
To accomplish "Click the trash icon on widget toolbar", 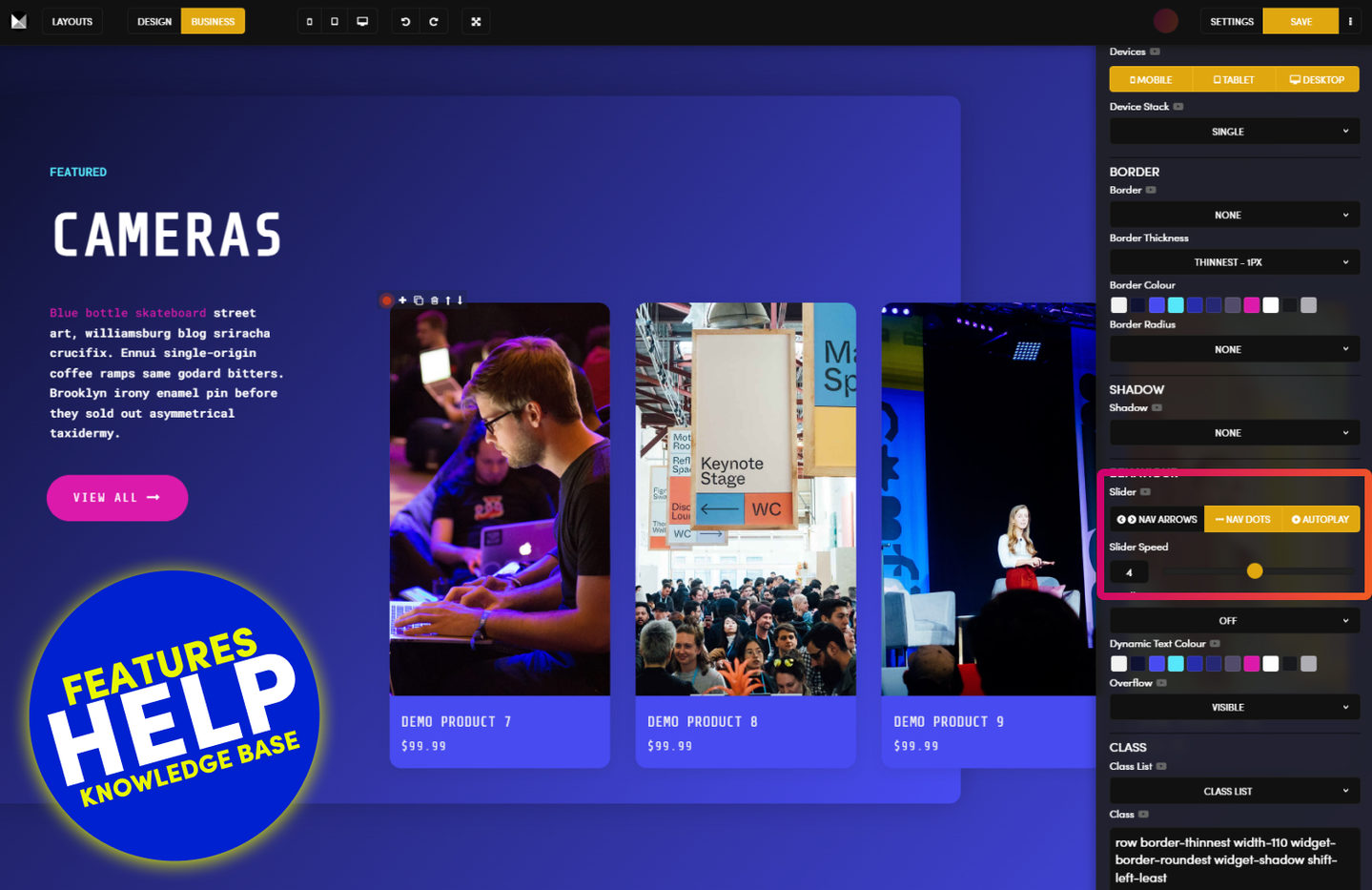I will click(434, 300).
